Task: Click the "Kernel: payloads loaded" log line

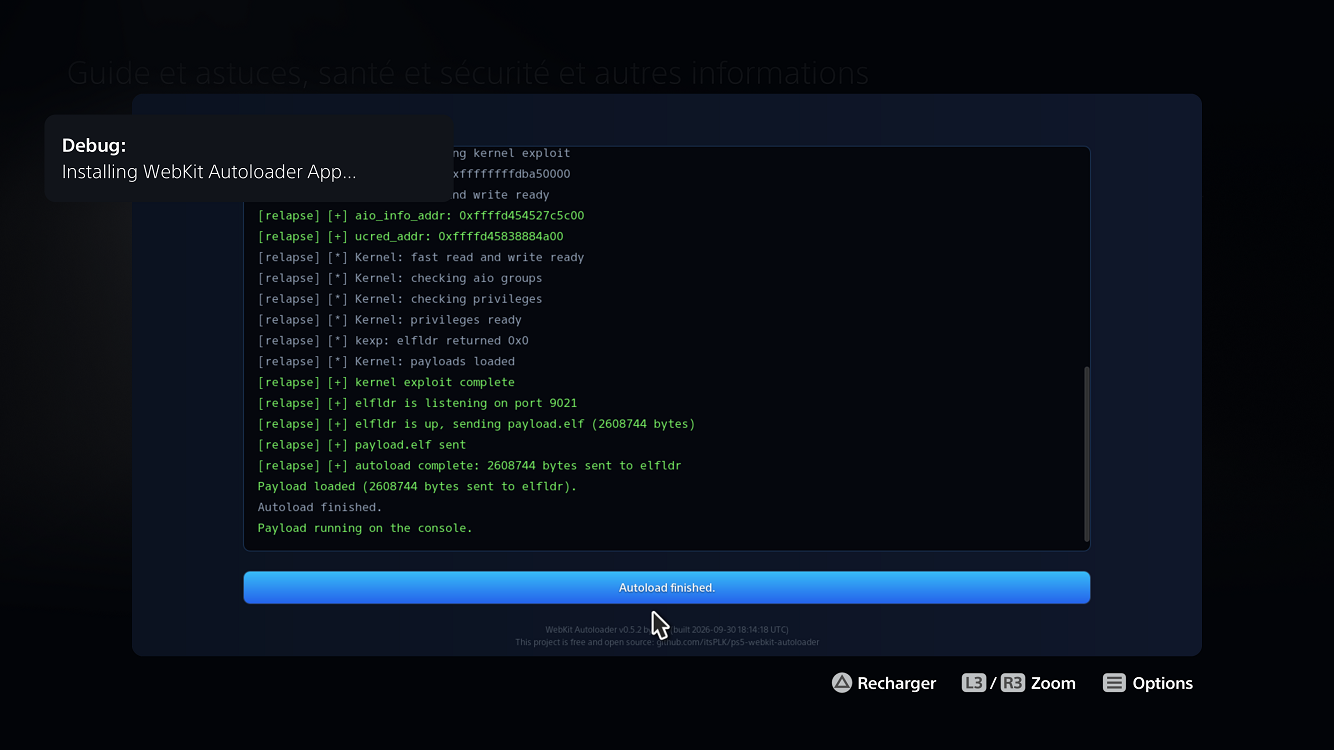Action: [386, 362]
